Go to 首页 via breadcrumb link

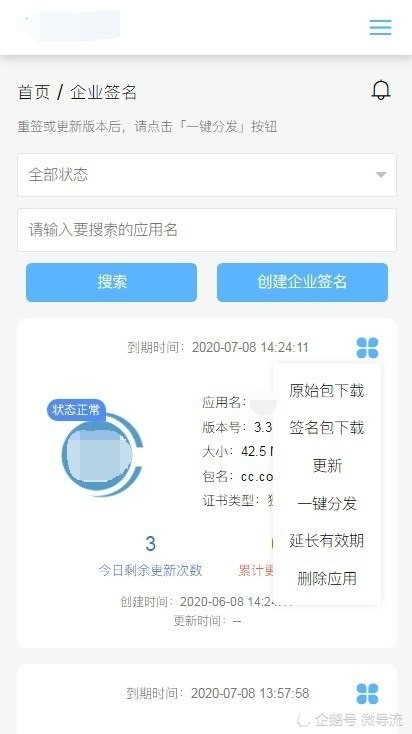tap(34, 92)
